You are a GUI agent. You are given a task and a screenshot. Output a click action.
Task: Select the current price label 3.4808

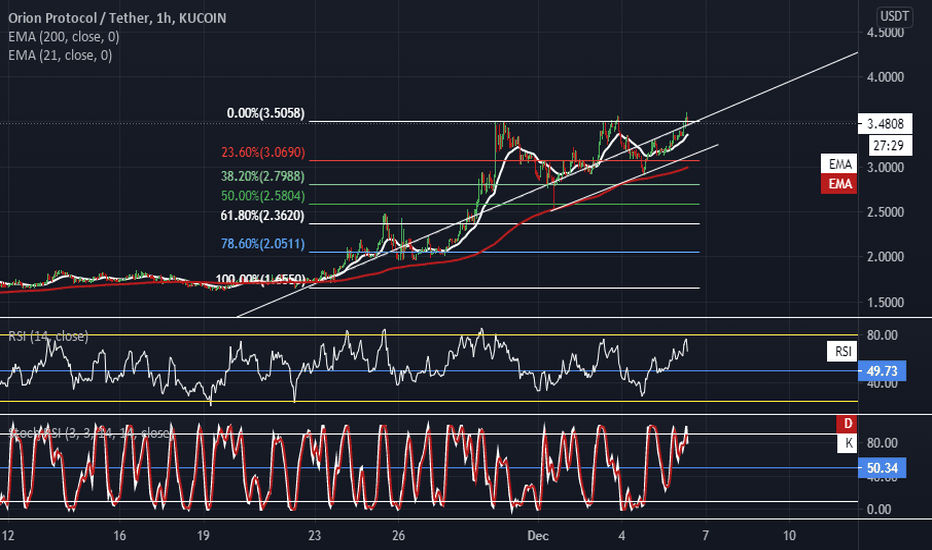885,124
